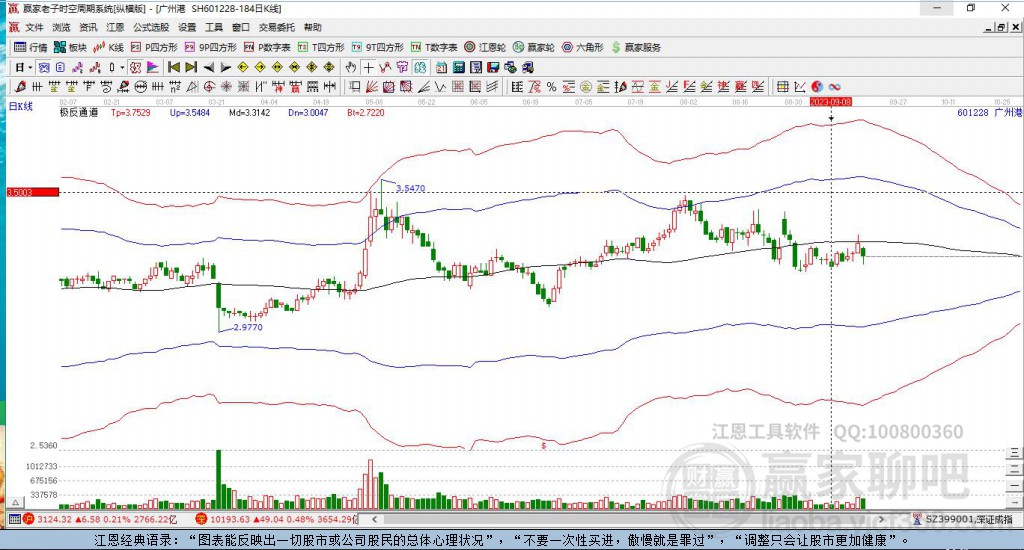Open the 资讯 menu
The width and height of the screenshot is (1024, 550).
click(x=88, y=27)
